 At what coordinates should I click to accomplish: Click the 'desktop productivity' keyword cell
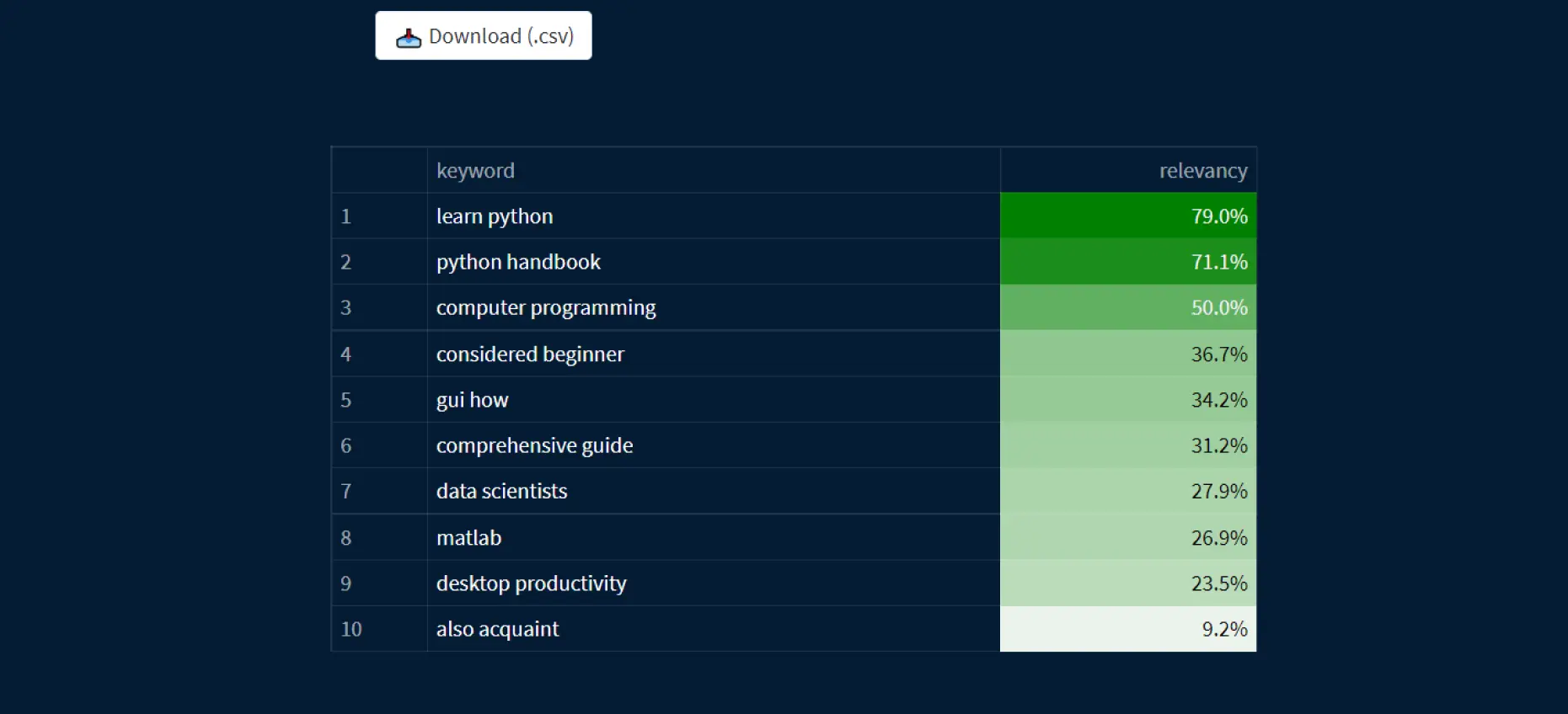pyautogui.click(x=714, y=583)
